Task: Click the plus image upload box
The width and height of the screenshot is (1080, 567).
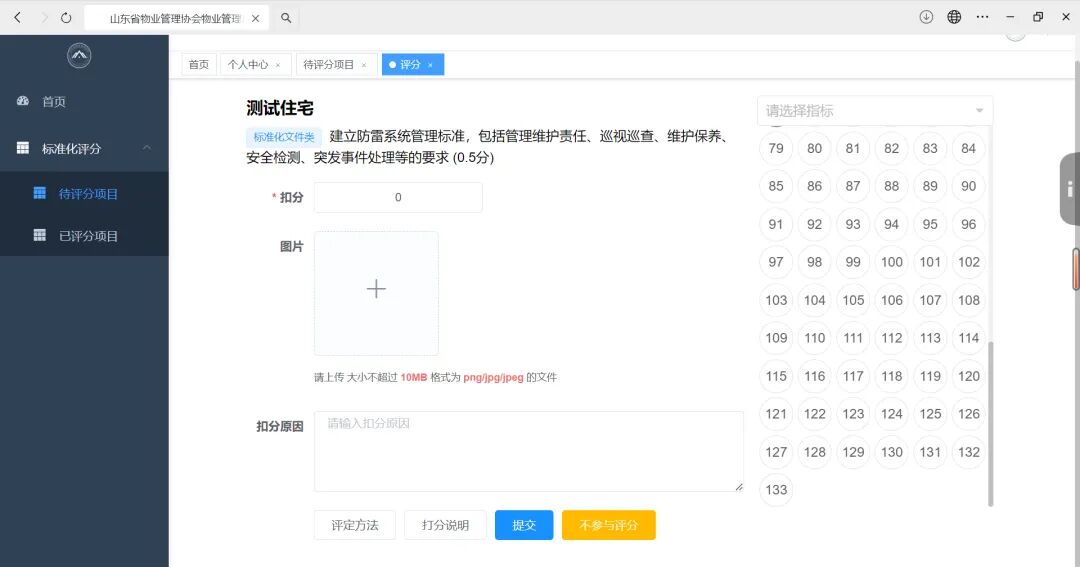Action: 376,293
